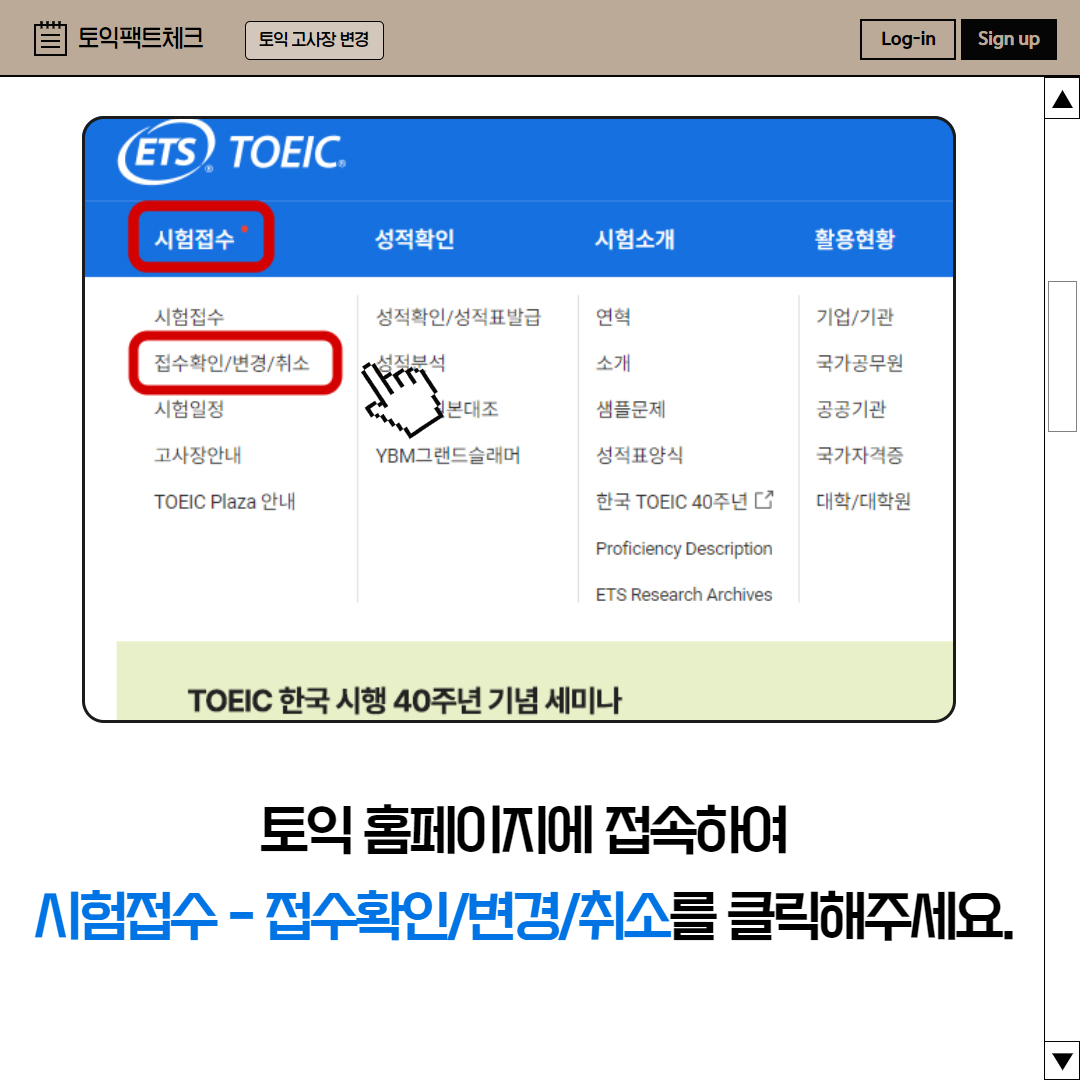Select 국가공무원 link
Image resolution: width=1080 pixels, height=1080 pixels.
[860, 363]
